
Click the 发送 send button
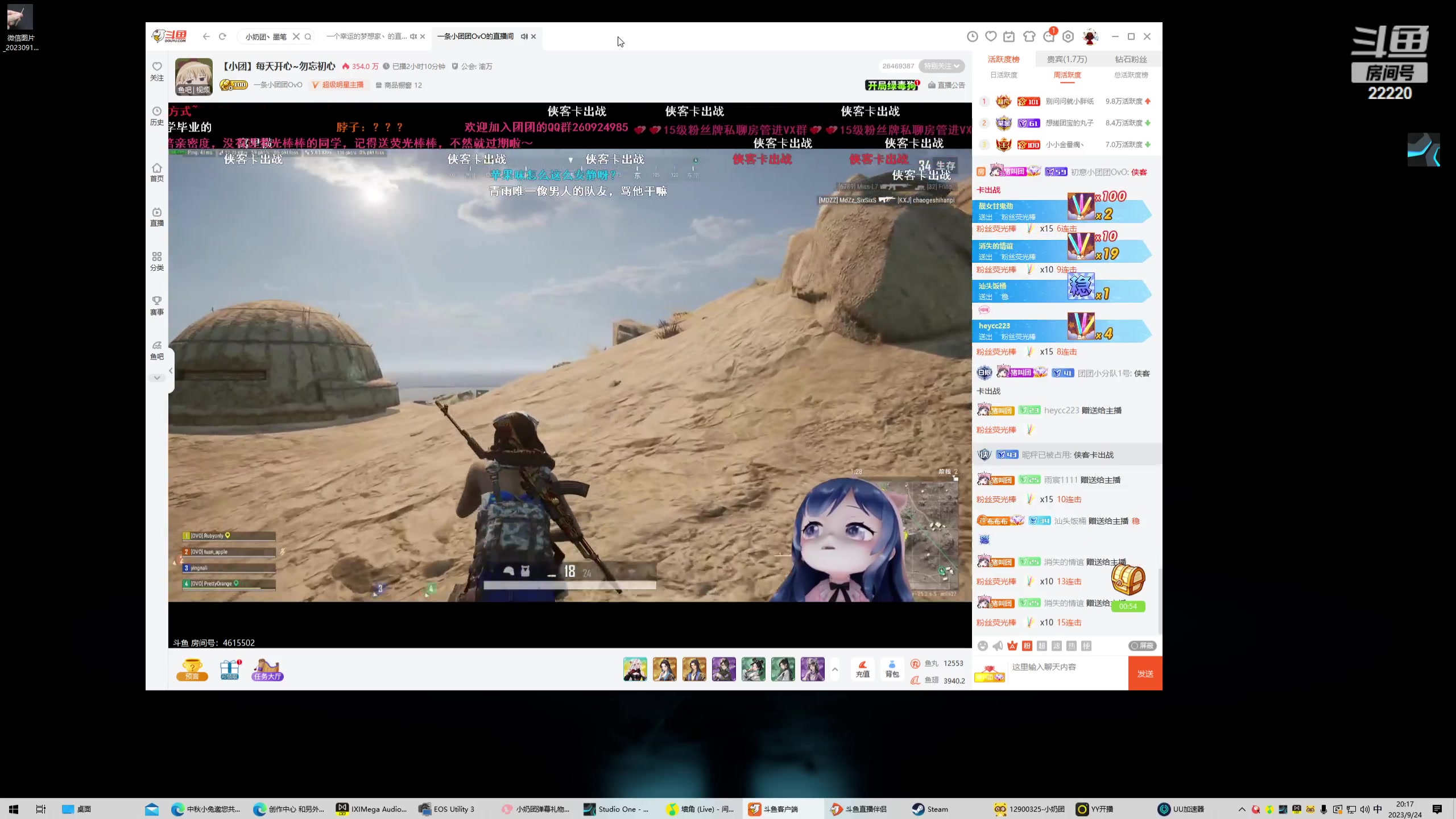(1145, 673)
